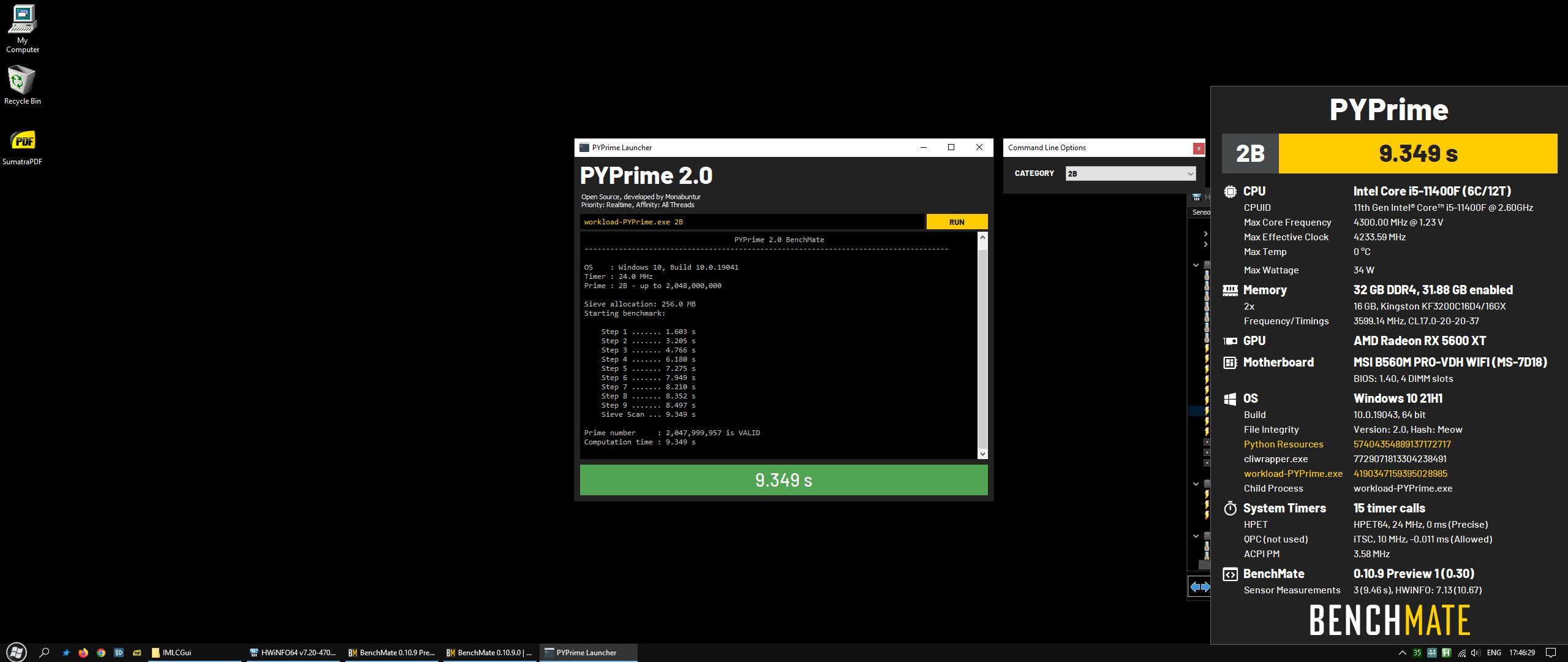Screen dimensions: 1568x662
Task: Open the Windows Start menu
Action: pos(16,652)
